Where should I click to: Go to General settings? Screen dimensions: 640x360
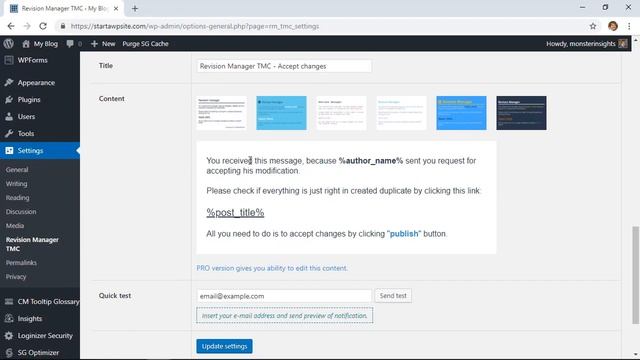pyautogui.click(x=17, y=169)
